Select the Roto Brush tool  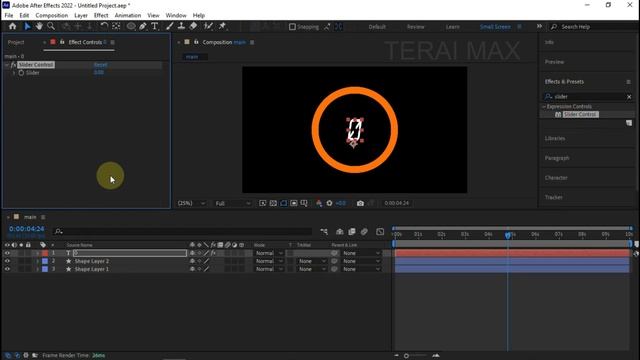(x=209, y=27)
